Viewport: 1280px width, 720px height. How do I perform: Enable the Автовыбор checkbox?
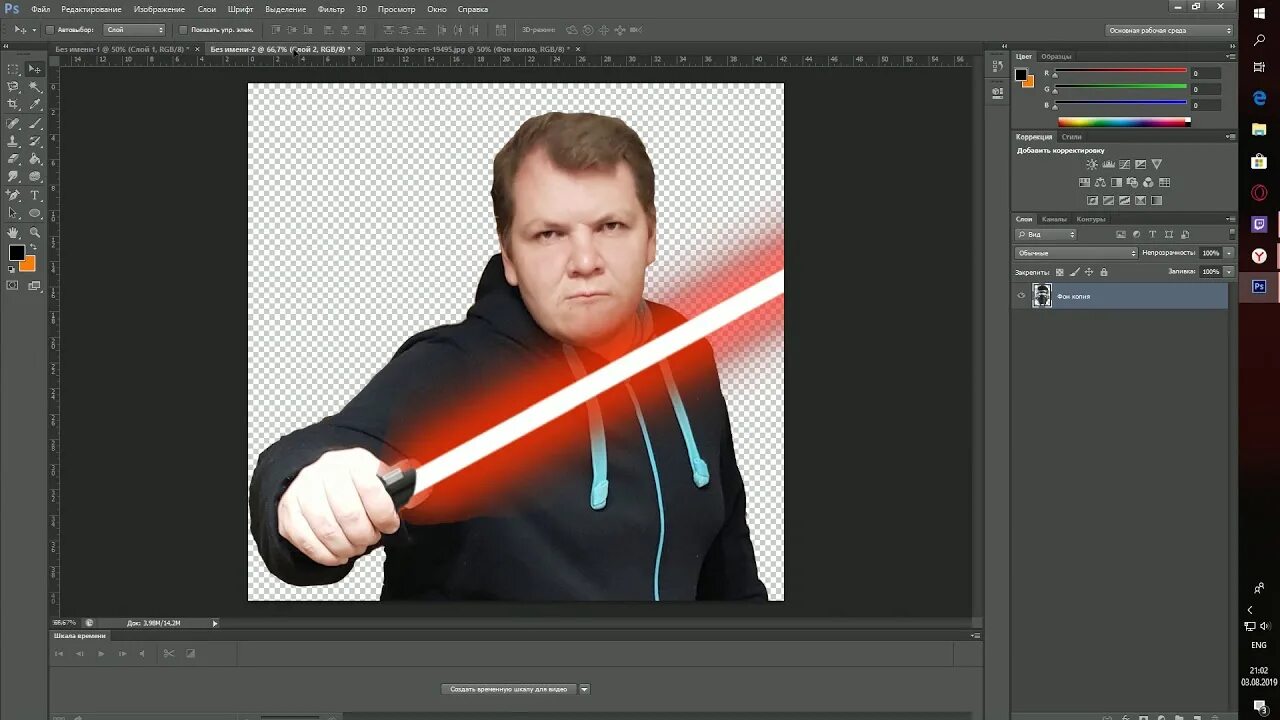pyautogui.click(x=51, y=30)
